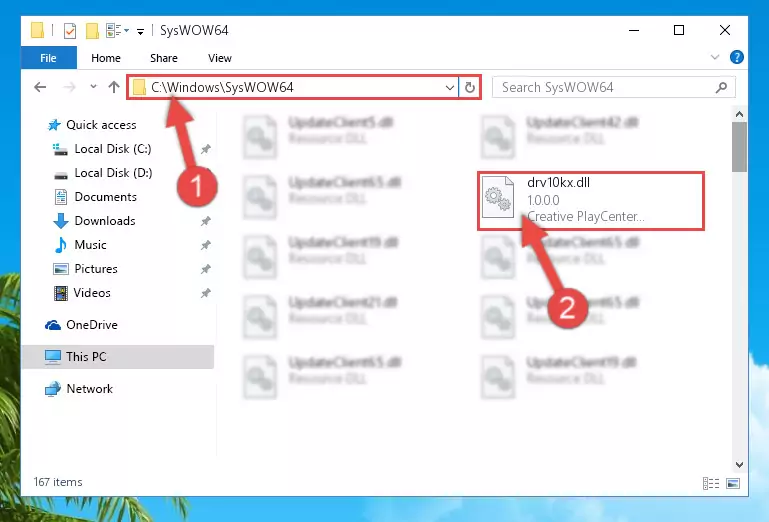Open Local Disk (C:) in sidebar
This screenshot has height=522, width=769.
pyautogui.click(x=102, y=149)
